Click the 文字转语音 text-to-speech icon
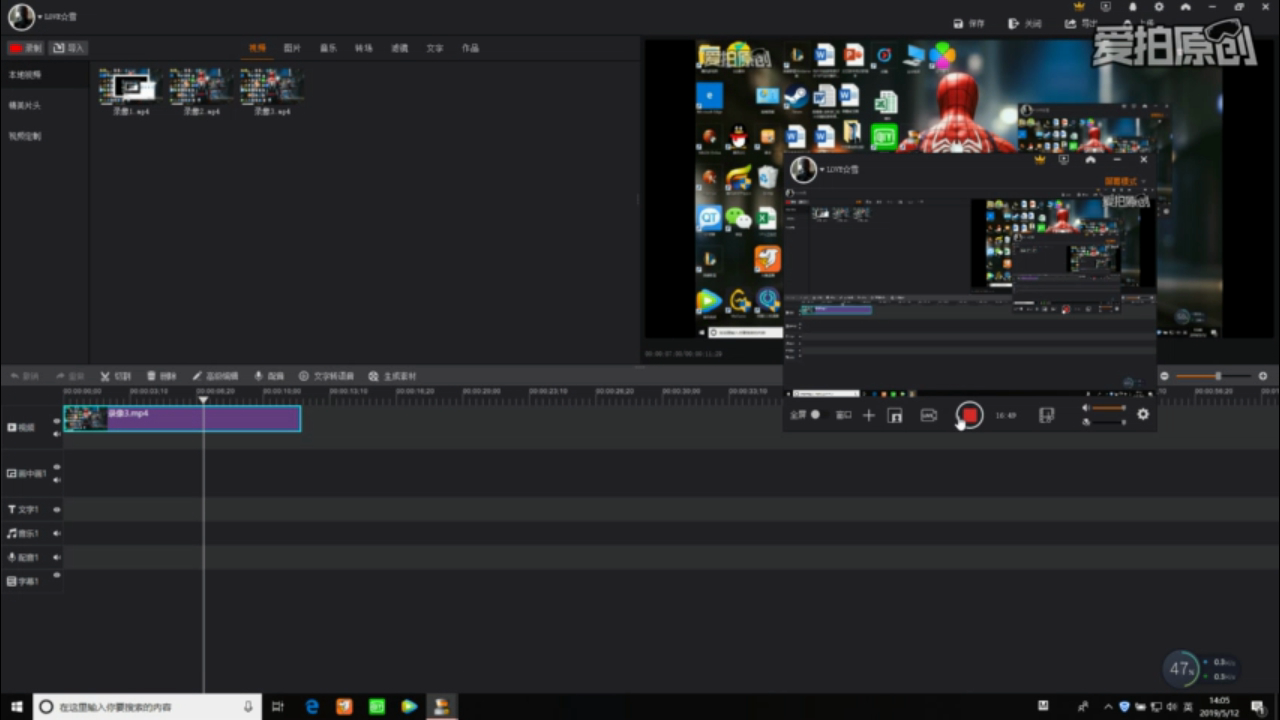The width and height of the screenshot is (1280, 720). pos(326,376)
